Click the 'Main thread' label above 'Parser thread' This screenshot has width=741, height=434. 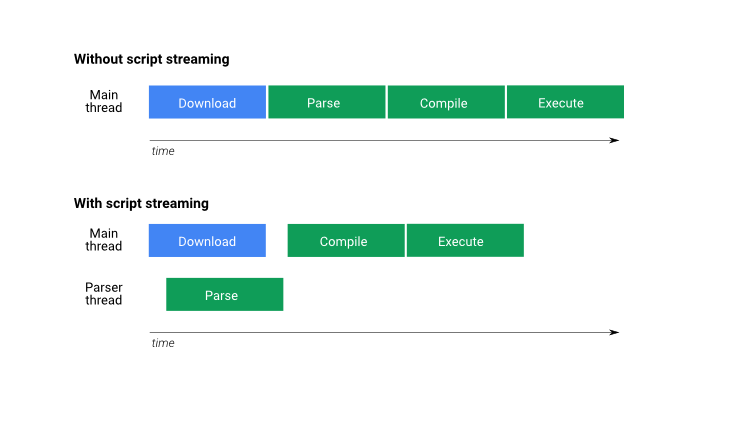103,240
